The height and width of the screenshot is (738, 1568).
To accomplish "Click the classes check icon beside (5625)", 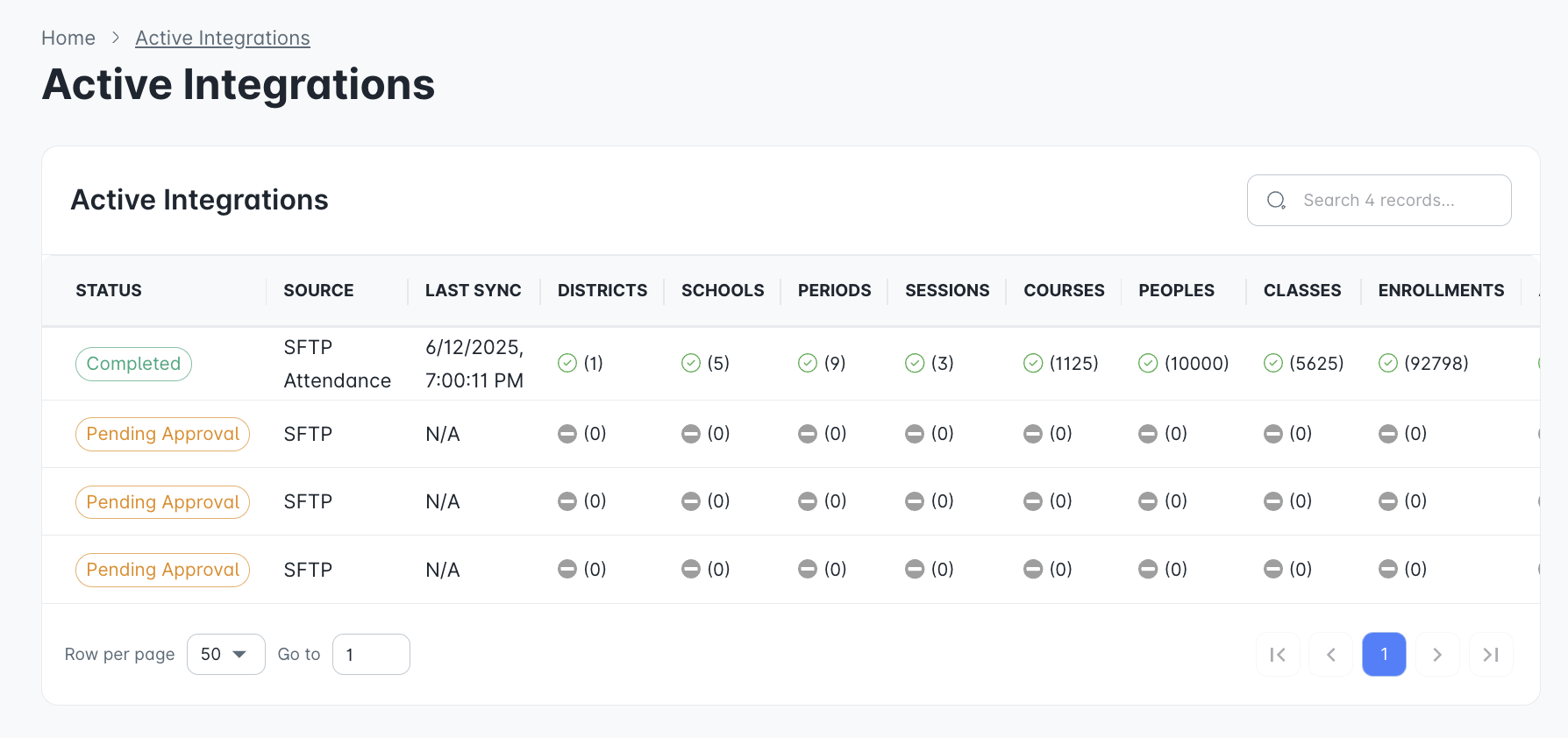I will [x=1273, y=363].
